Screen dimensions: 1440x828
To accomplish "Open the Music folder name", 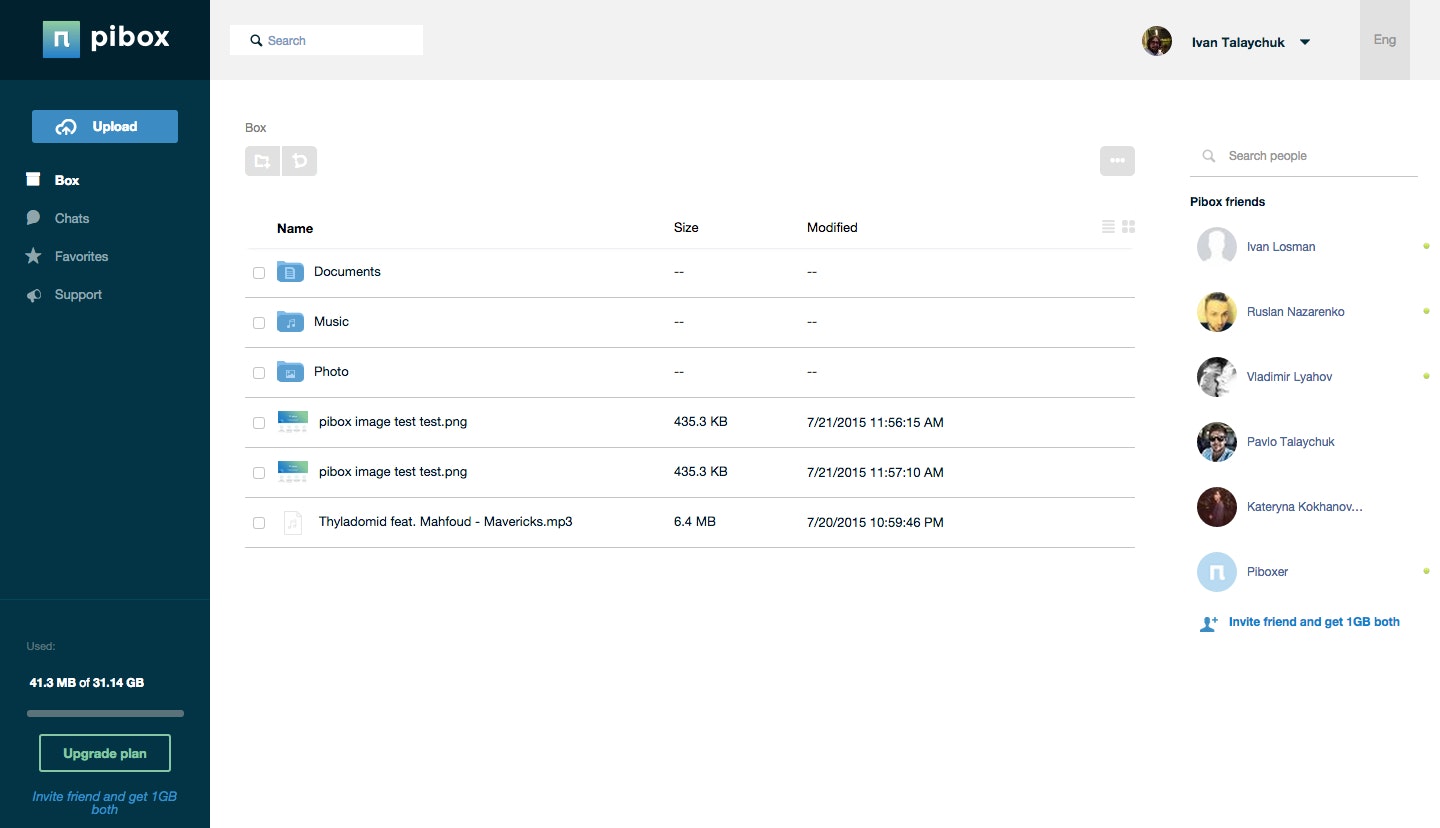I will (331, 321).
